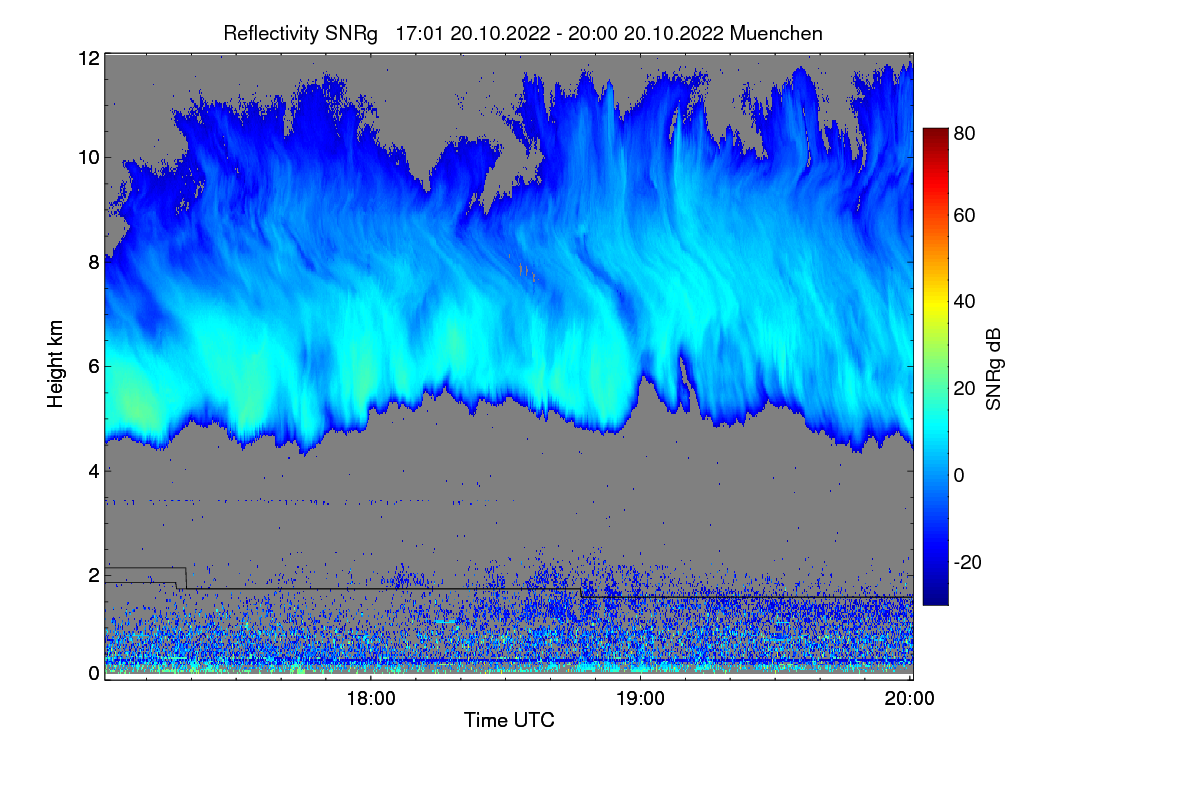Click the 19:00 time tick label
The image size is (1200, 800).
tap(641, 699)
